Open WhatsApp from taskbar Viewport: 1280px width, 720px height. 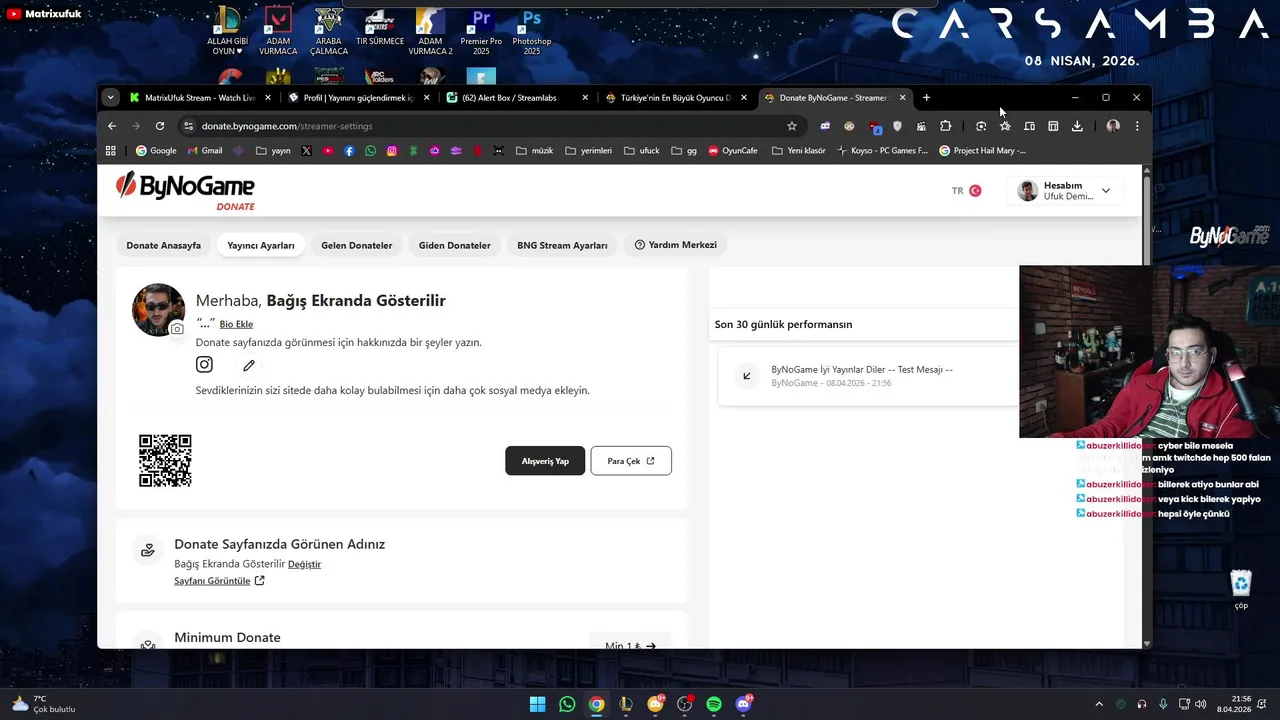[x=567, y=704]
